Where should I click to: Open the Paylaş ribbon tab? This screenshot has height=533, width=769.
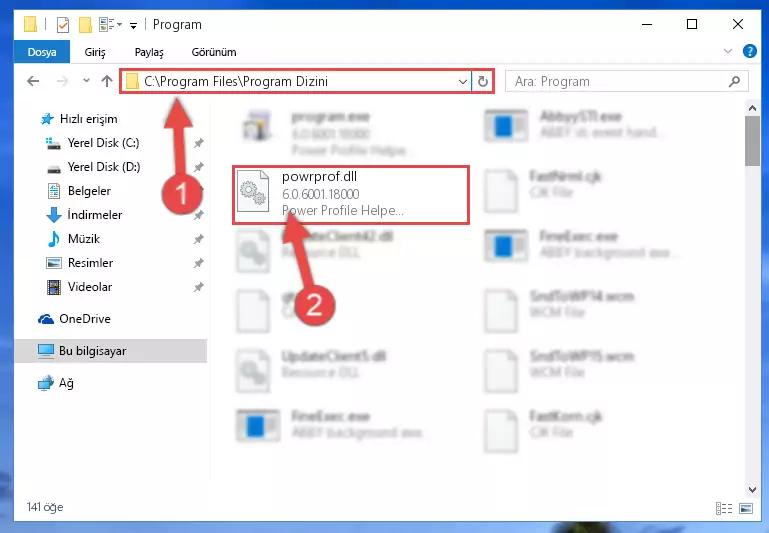tap(149, 52)
